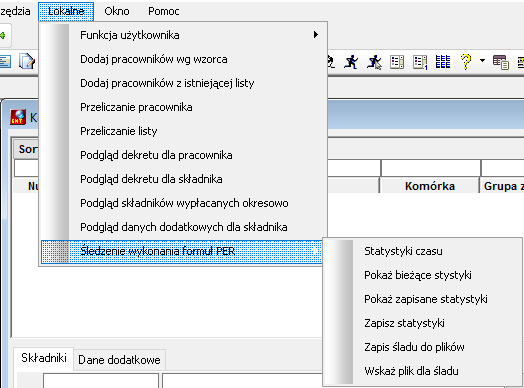
Task: Open the Lokalne menu
Action: (66, 11)
